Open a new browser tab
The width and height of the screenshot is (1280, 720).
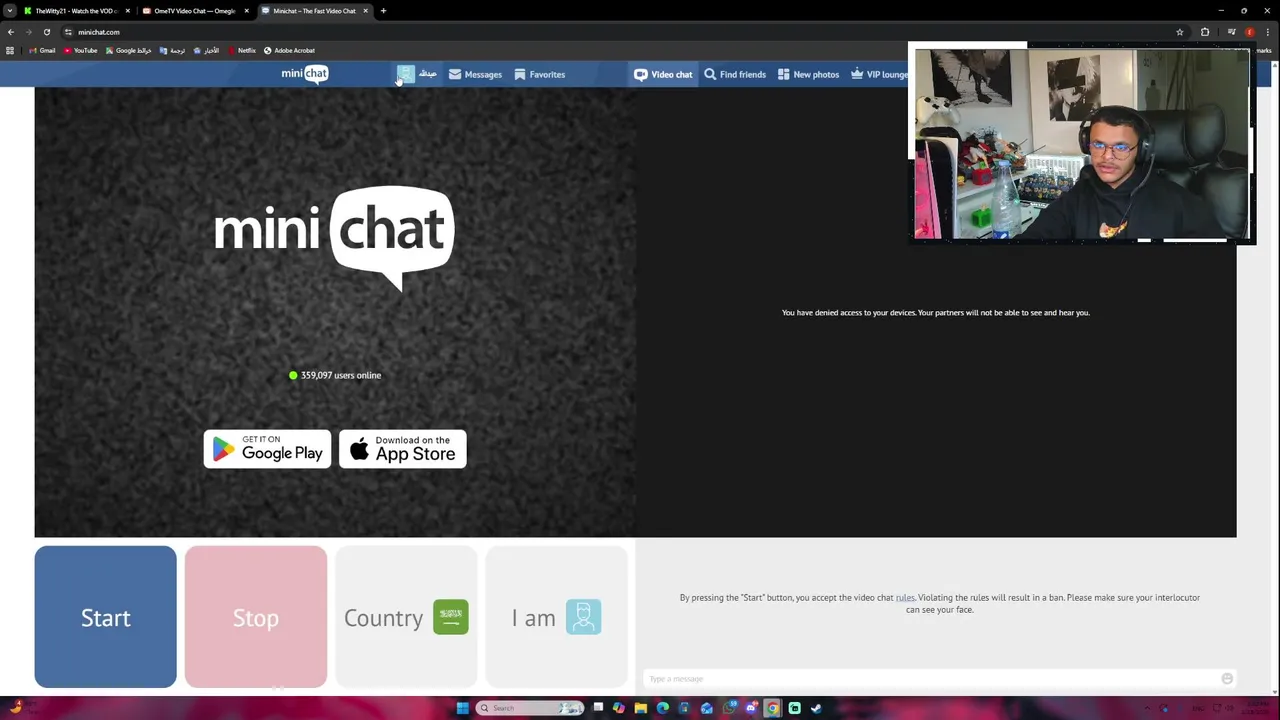pyautogui.click(x=383, y=11)
